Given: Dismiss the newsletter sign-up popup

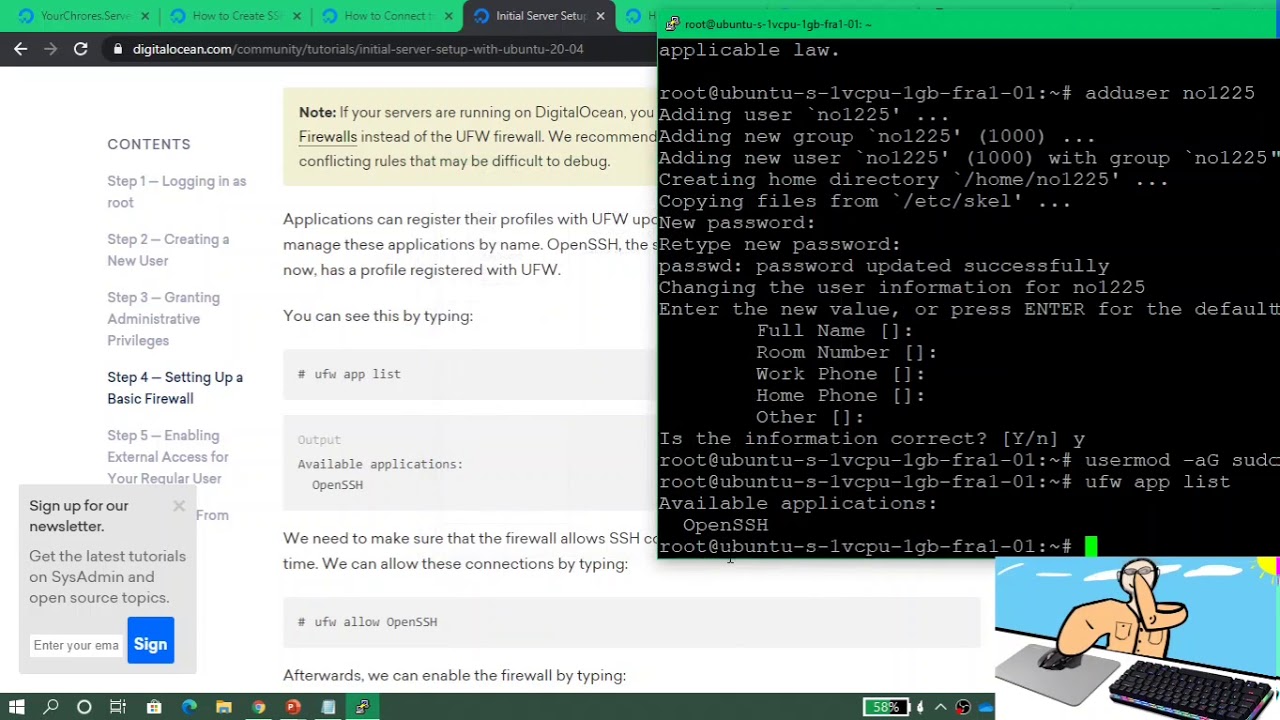Looking at the screenshot, I should pyautogui.click(x=179, y=506).
